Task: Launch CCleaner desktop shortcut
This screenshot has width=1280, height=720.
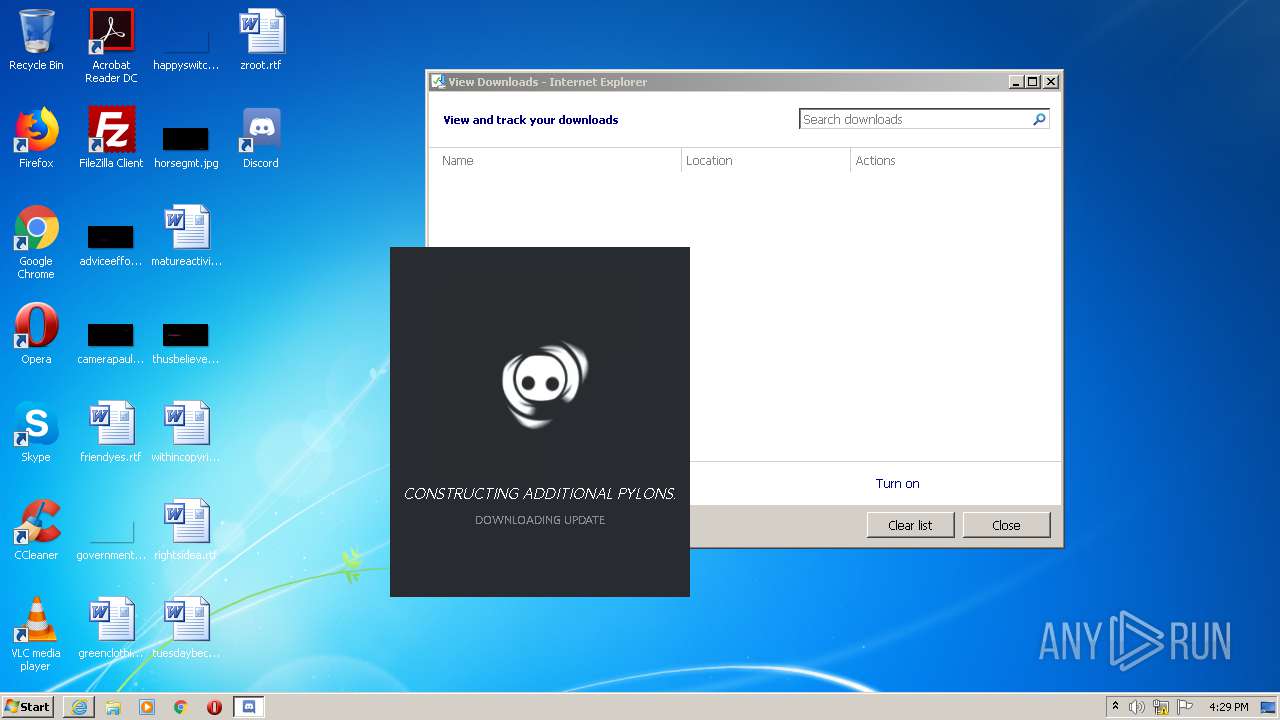Action: point(36,531)
